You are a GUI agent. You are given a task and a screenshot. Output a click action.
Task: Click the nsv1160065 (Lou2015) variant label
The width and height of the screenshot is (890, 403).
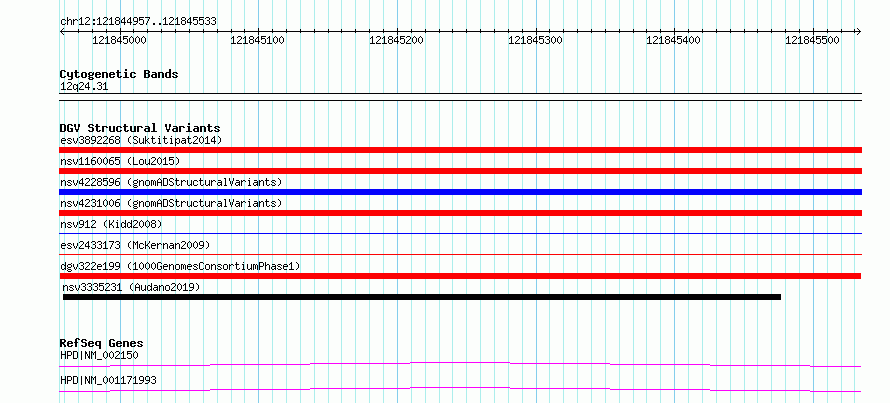pos(120,161)
